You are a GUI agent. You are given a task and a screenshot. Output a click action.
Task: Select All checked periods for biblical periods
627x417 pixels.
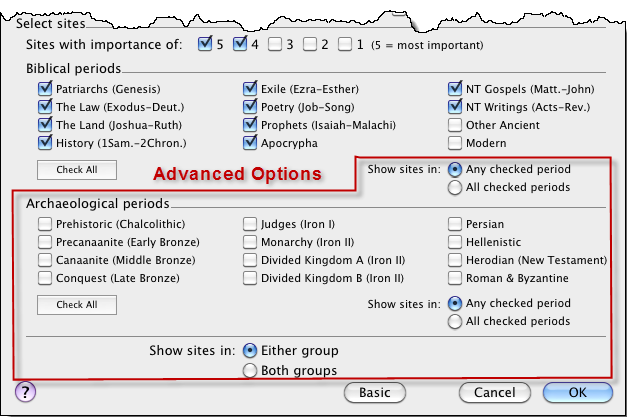pos(456,187)
